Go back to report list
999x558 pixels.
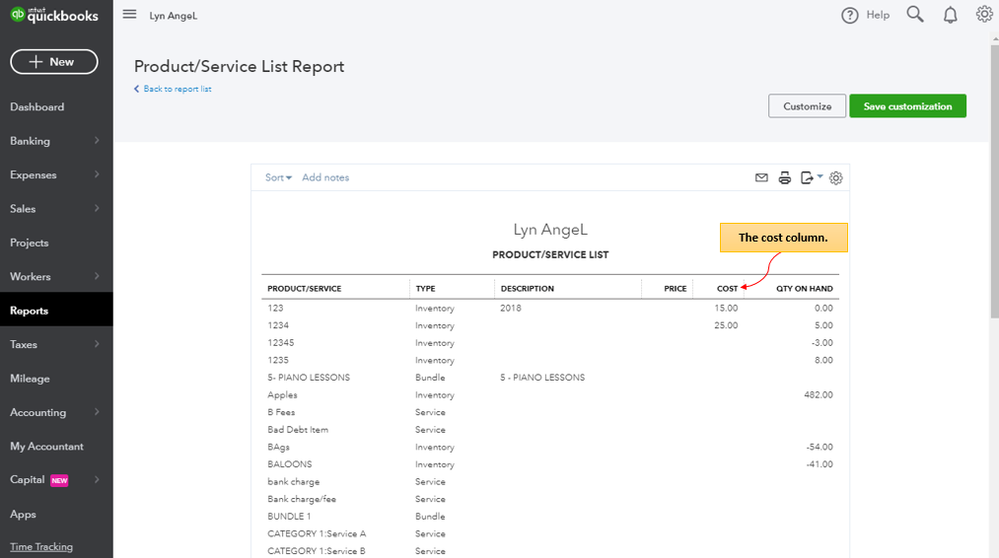pos(173,89)
